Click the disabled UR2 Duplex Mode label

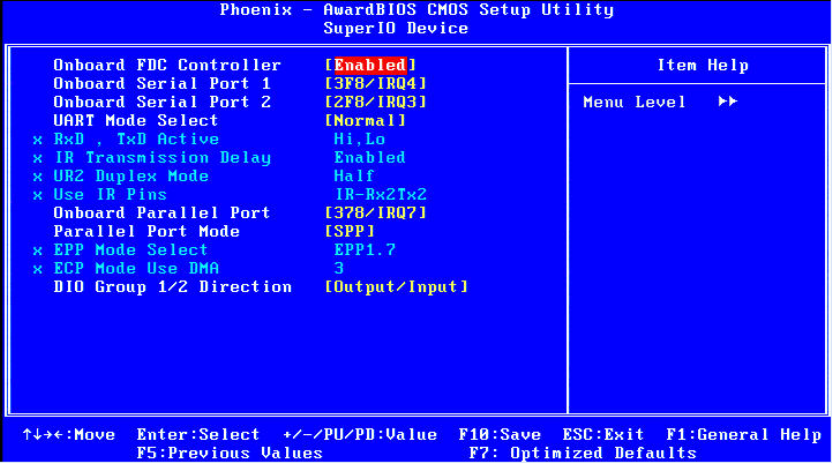131,176
